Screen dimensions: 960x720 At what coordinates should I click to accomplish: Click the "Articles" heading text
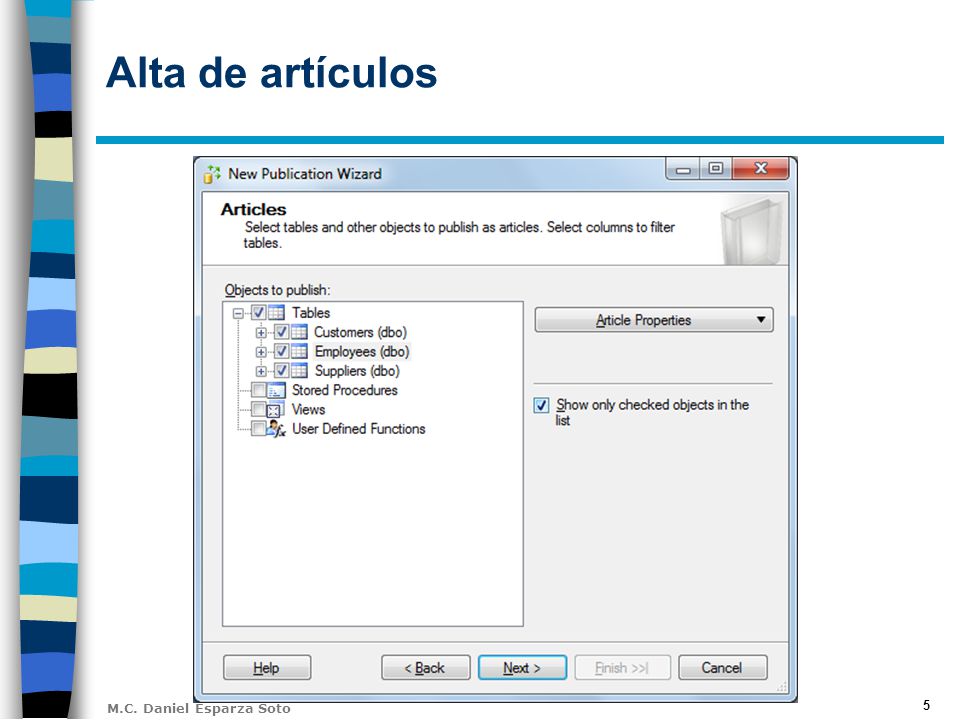click(x=253, y=209)
